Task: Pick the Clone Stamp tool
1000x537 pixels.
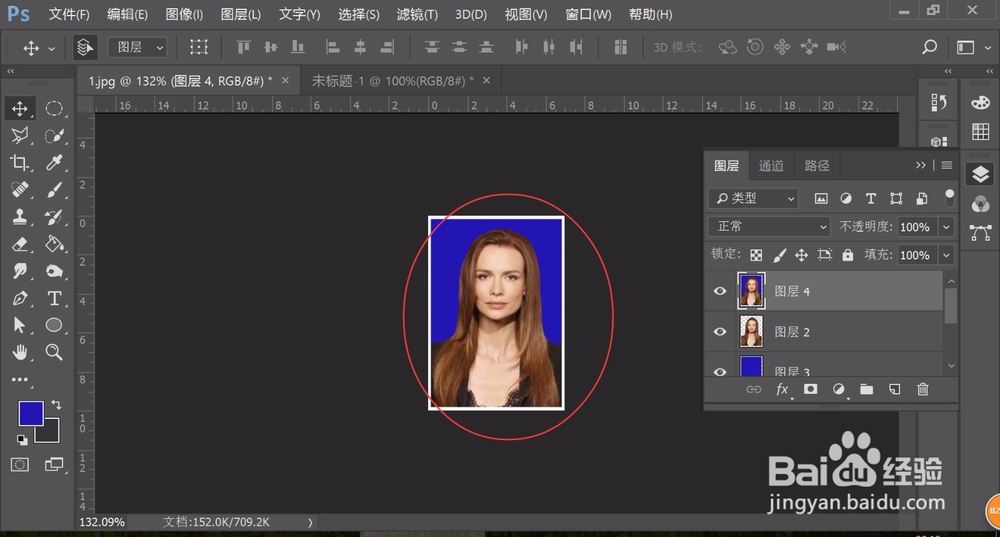Action: click(x=20, y=217)
